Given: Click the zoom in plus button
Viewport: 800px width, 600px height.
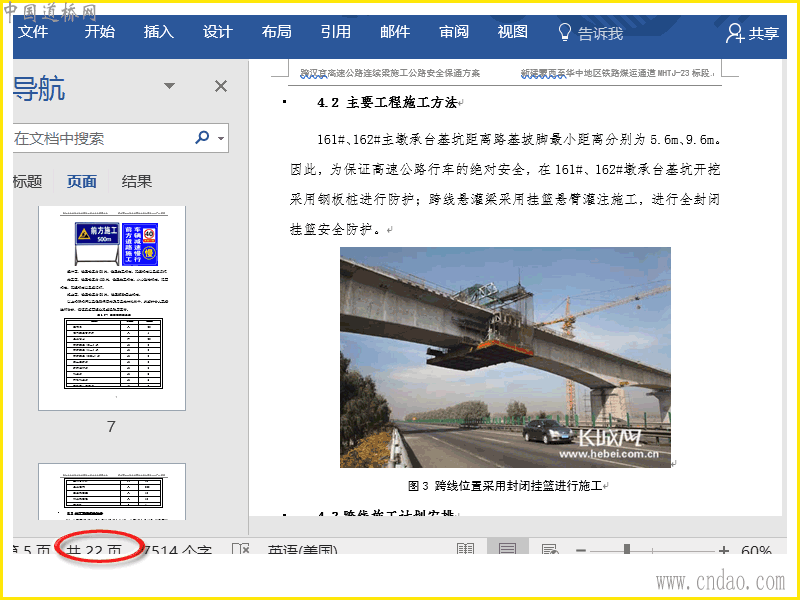Looking at the screenshot, I should click(723, 551).
